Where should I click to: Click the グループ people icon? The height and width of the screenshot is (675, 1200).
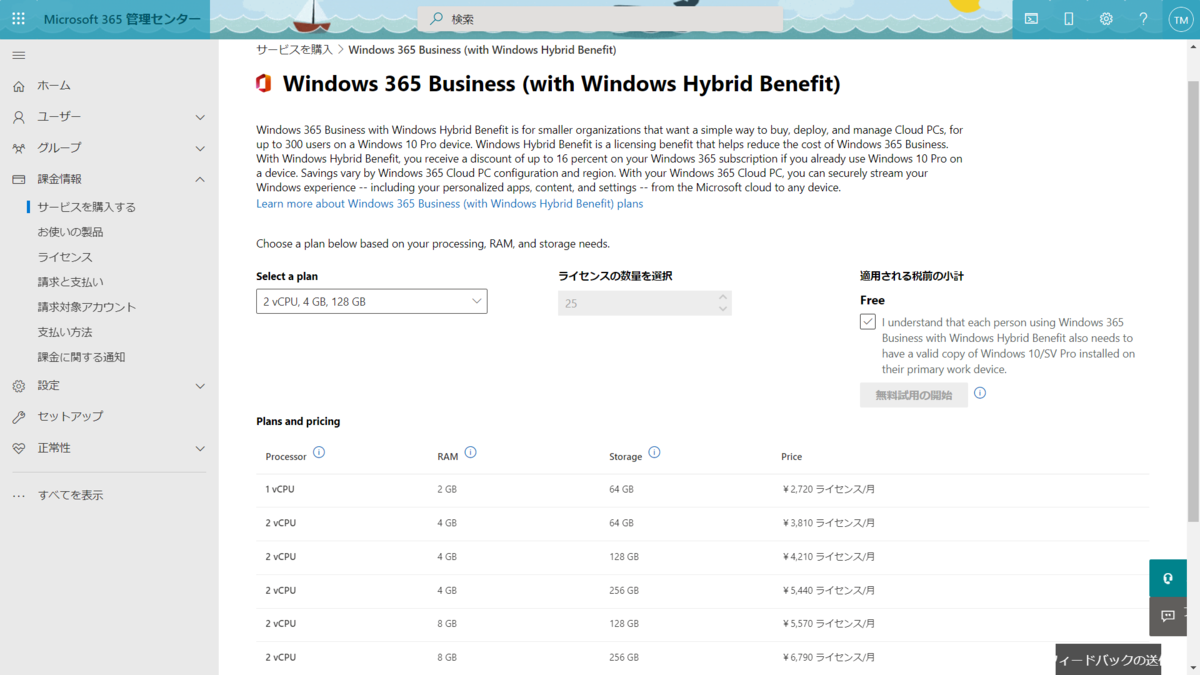pos(19,148)
